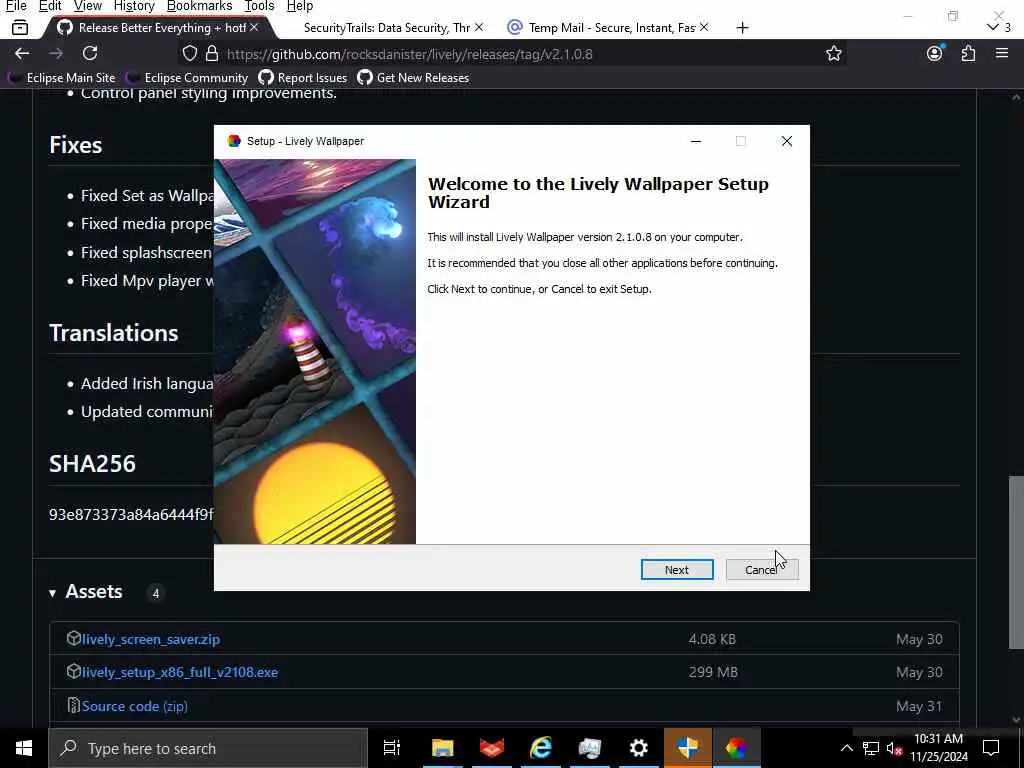
Task: Open Task View on the taskbar
Action: point(392,748)
